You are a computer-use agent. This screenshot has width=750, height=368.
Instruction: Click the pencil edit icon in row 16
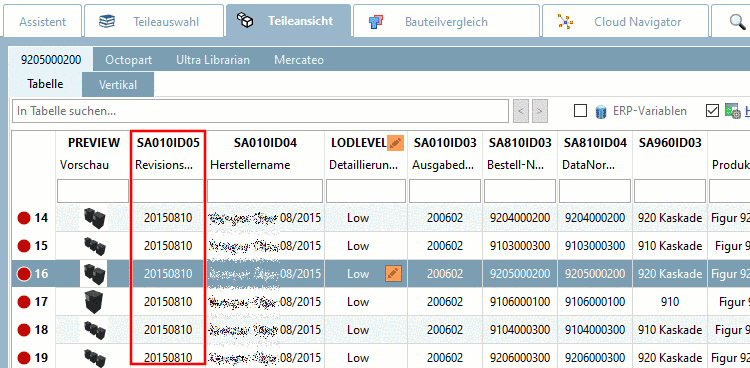(393, 274)
